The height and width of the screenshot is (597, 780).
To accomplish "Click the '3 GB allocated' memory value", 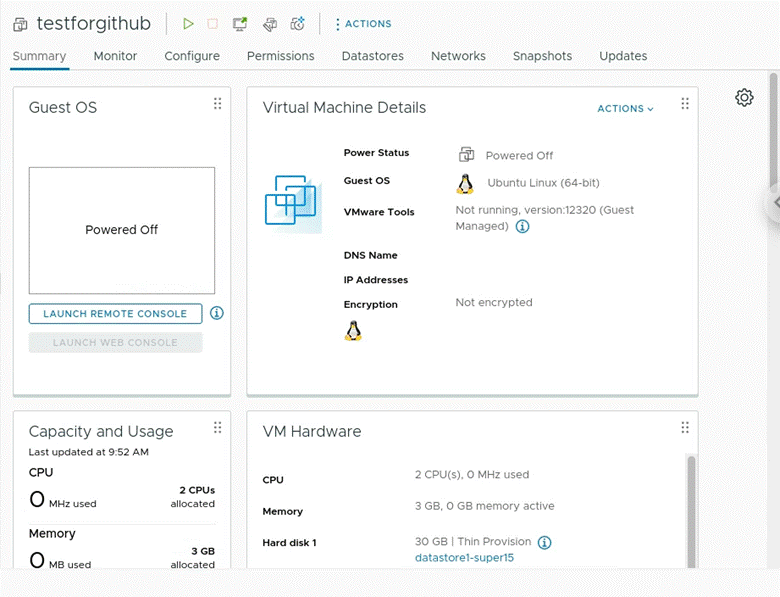I will pos(193,558).
